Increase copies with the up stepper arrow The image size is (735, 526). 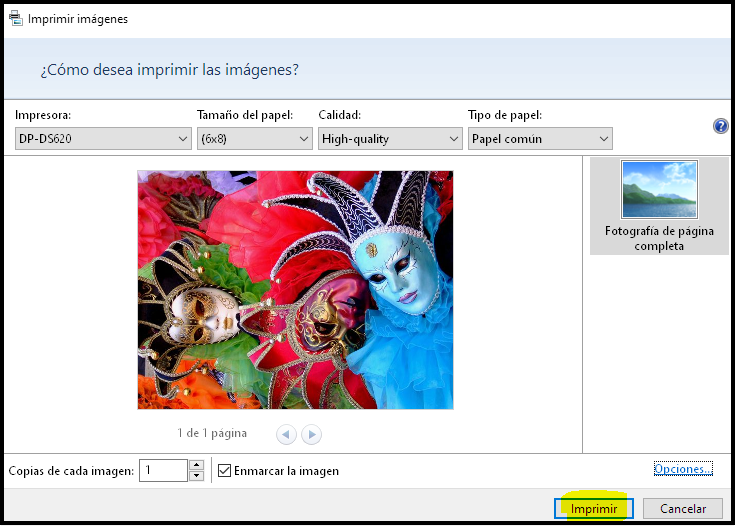pyautogui.click(x=197, y=465)
